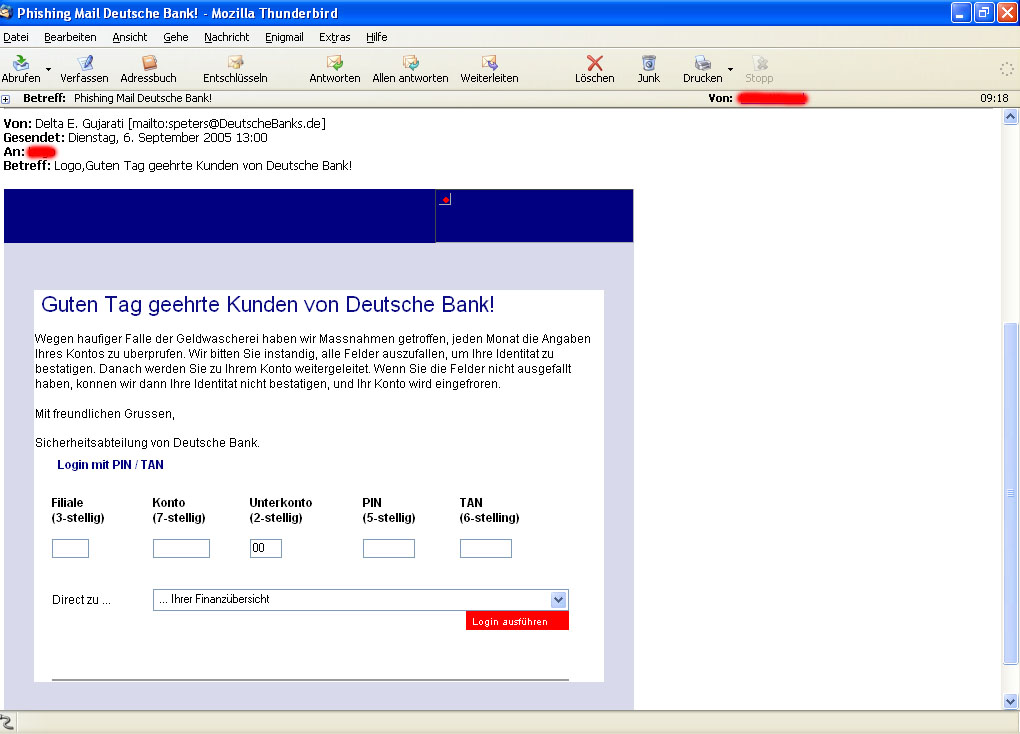This screenshot has width=1020, height=734.
Task: Click the Login ausführen button
Action: (517, 621)
